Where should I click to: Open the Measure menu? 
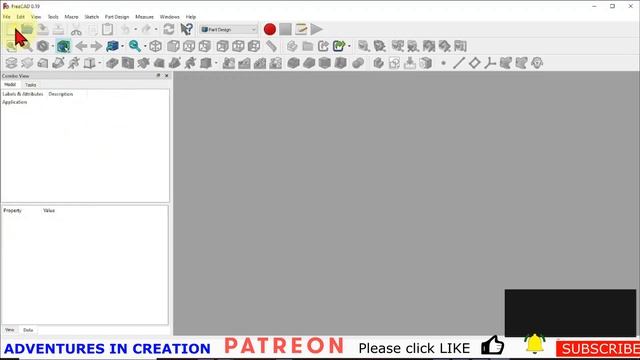(x=144, y=17)
